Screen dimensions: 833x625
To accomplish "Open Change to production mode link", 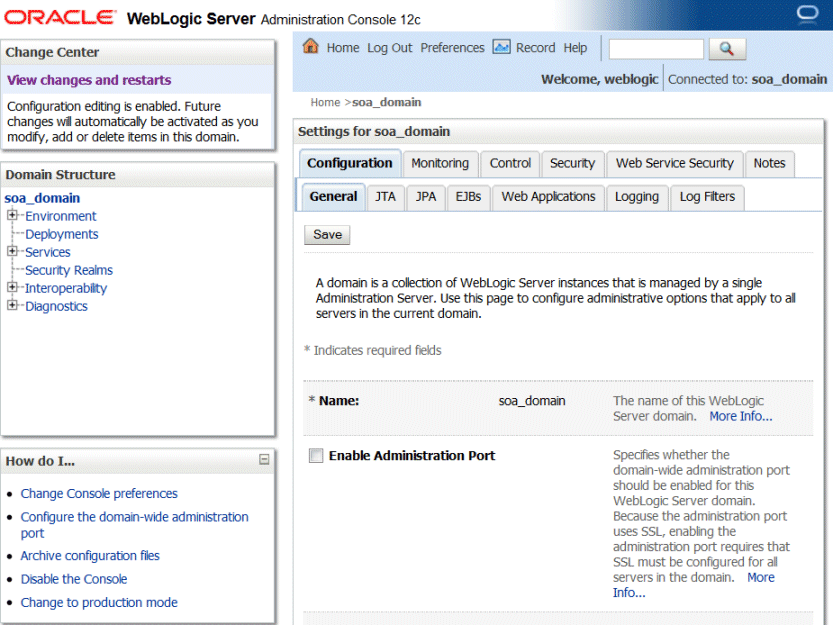I will pos(99,603).
